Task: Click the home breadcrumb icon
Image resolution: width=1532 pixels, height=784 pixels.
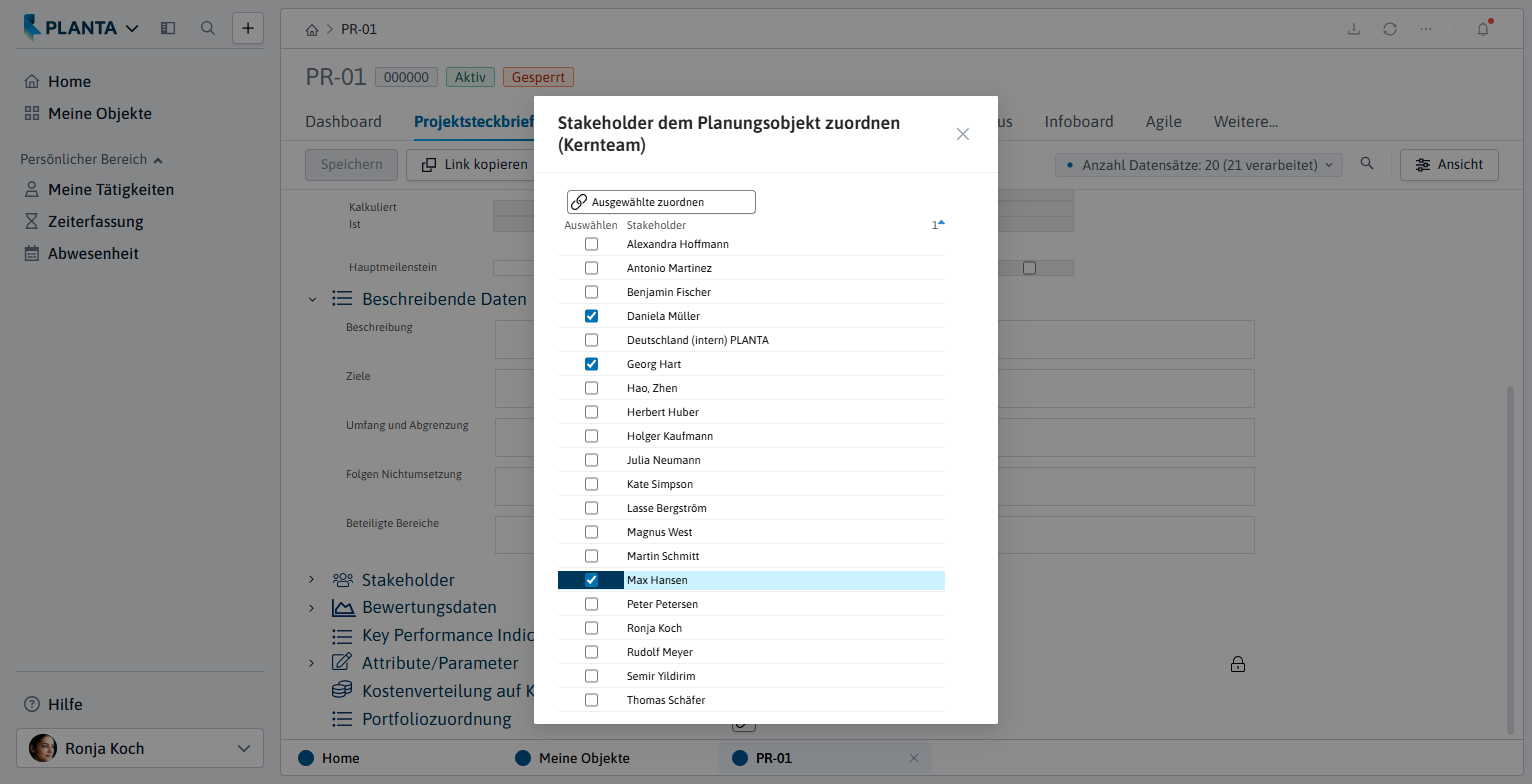Action: 312,29
